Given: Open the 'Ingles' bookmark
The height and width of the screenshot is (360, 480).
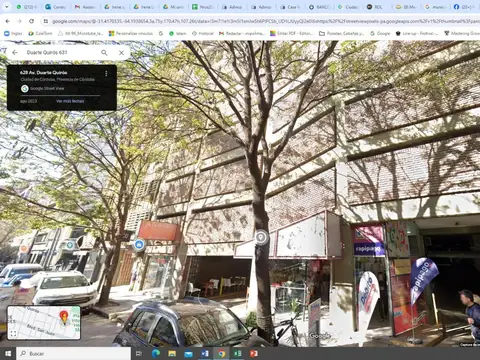Looking at the screenshot, I should click(x=13, y=33).
